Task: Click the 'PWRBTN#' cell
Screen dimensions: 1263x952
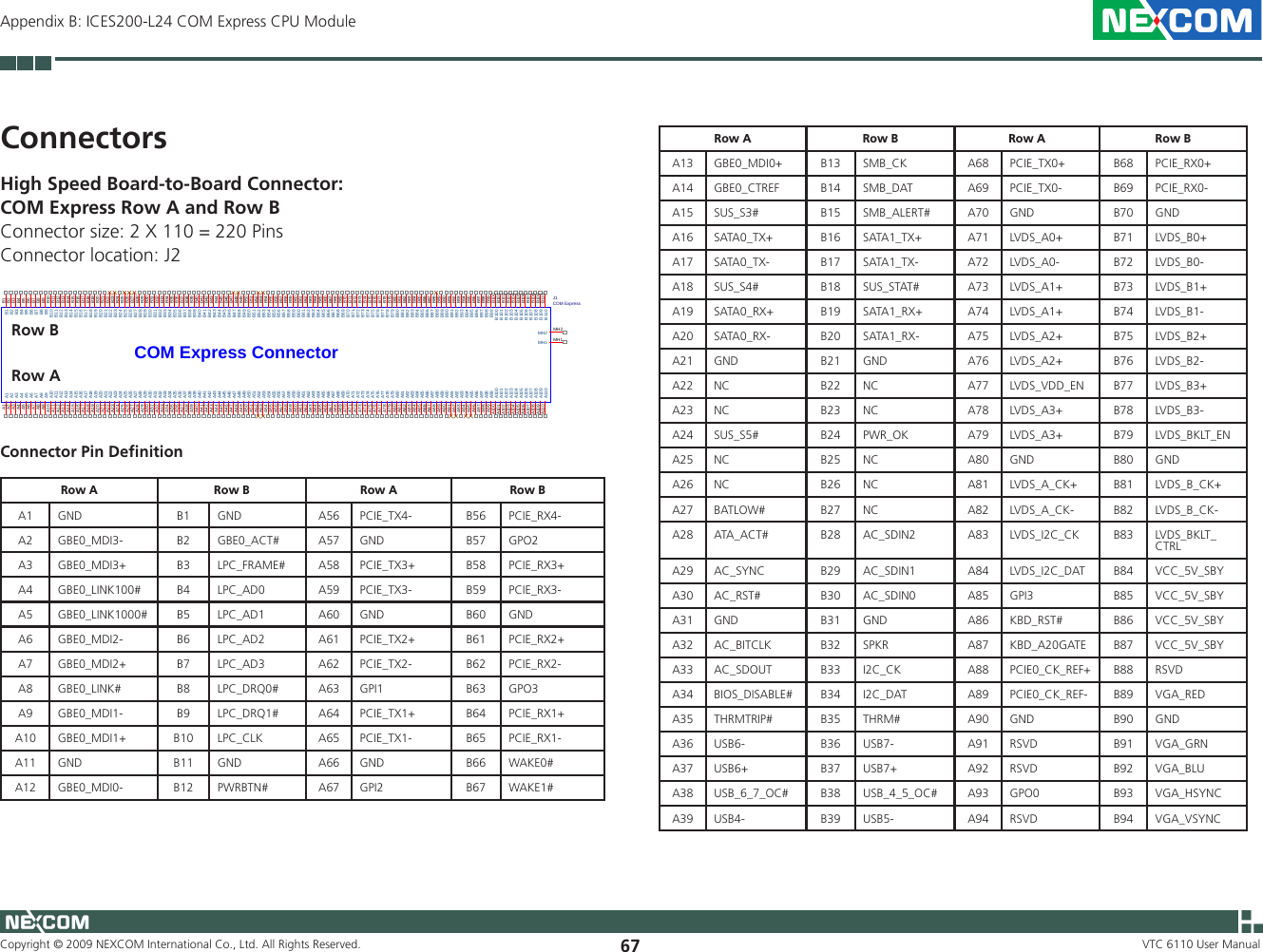Action: click(x=257, y=787)
